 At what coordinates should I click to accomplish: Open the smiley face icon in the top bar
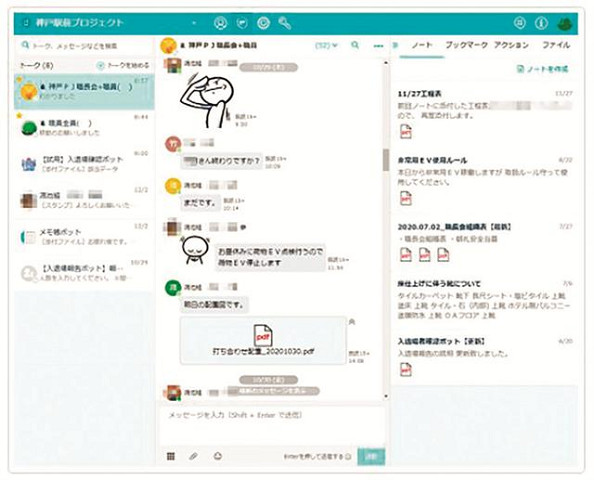tap(263, 23)
